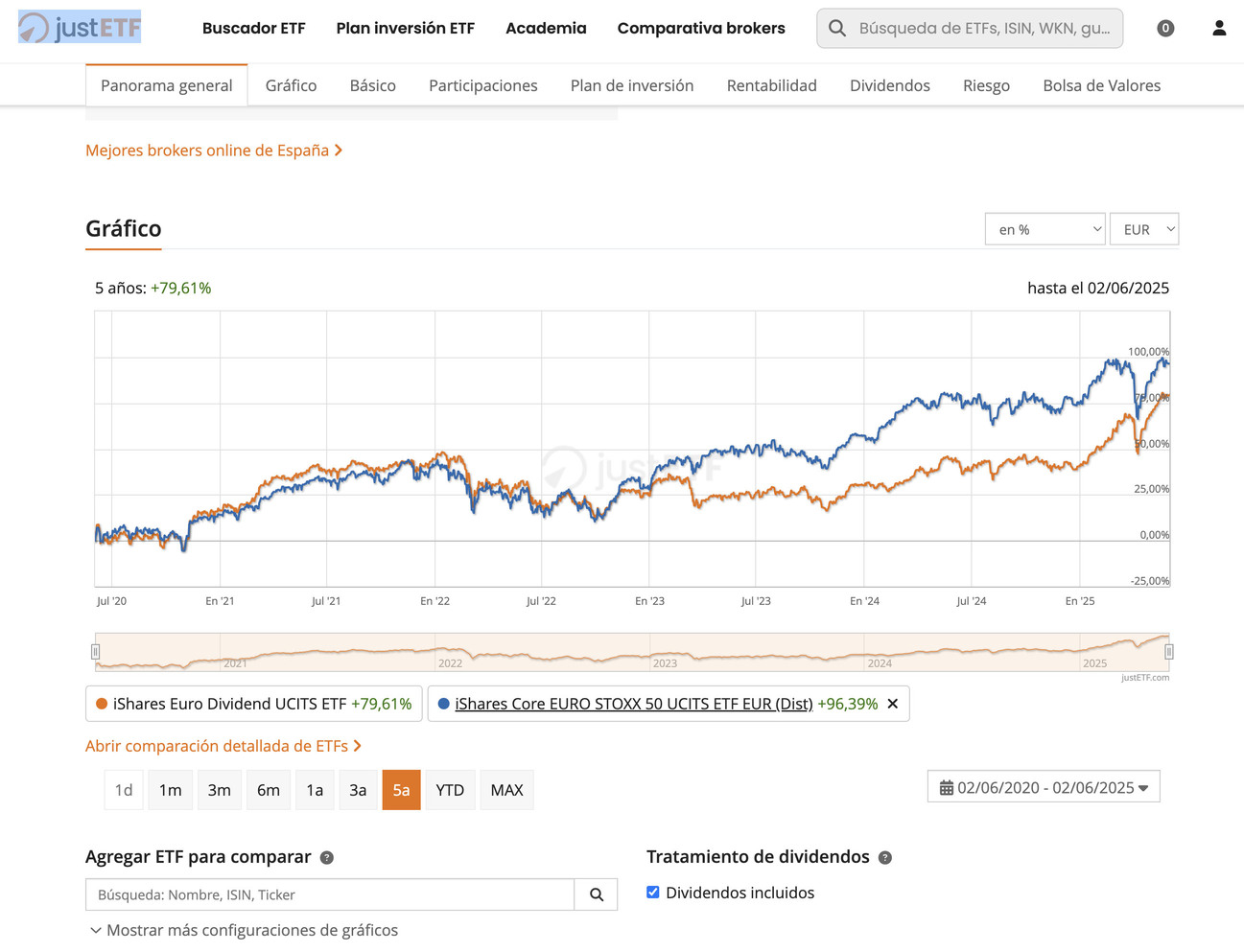
Task: Switch to the Básico tab
Action: tap(373, 85)
